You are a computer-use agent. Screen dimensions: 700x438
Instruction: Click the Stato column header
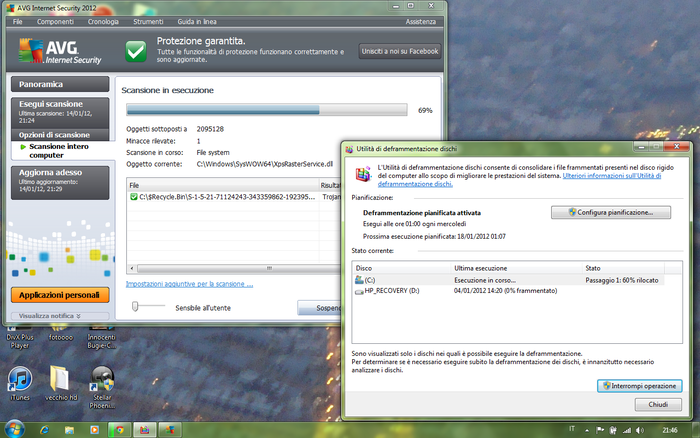click(623, 268)
